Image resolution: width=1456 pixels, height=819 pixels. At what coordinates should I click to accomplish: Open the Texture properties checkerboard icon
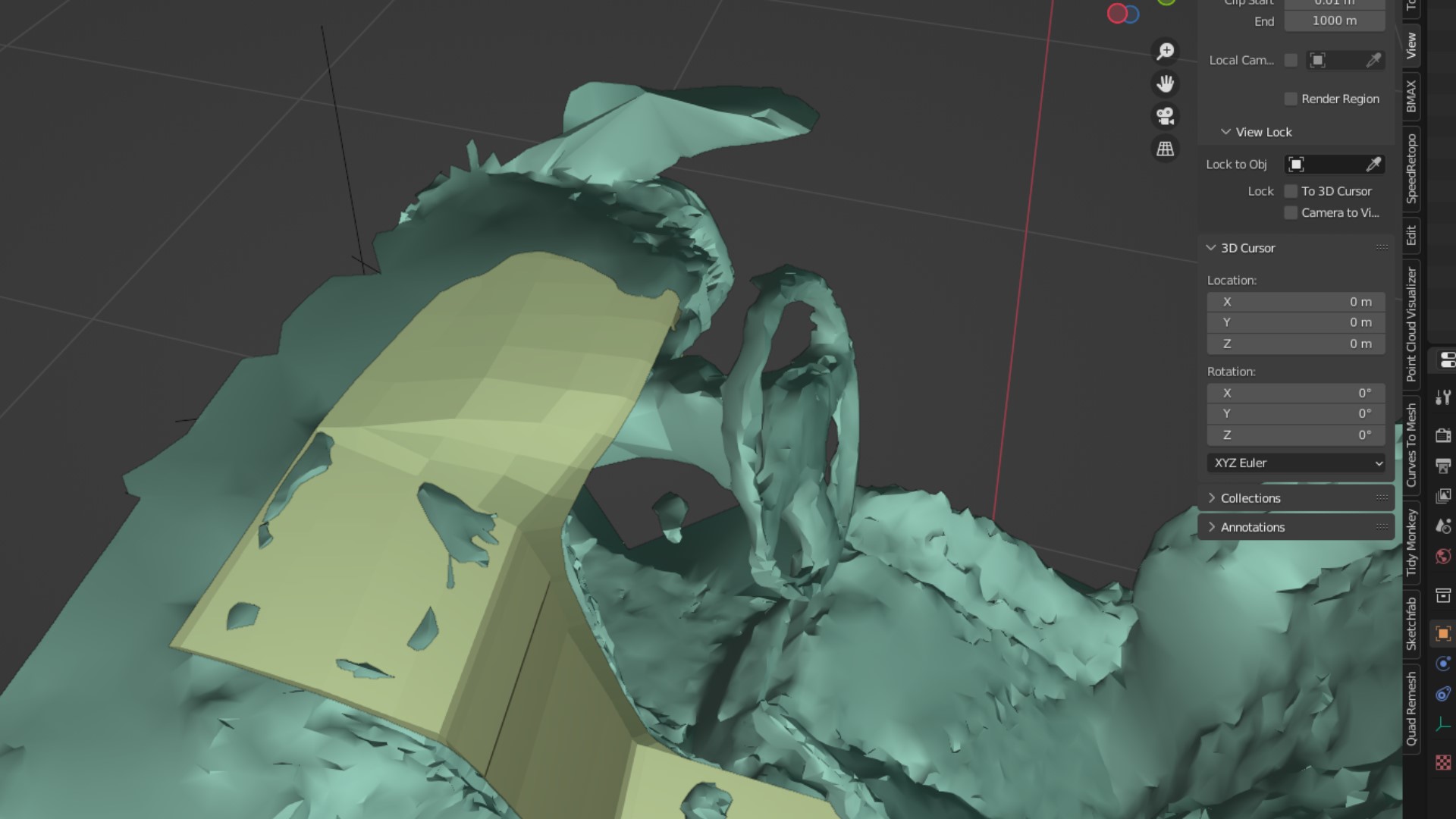(x=1442, y=763)
